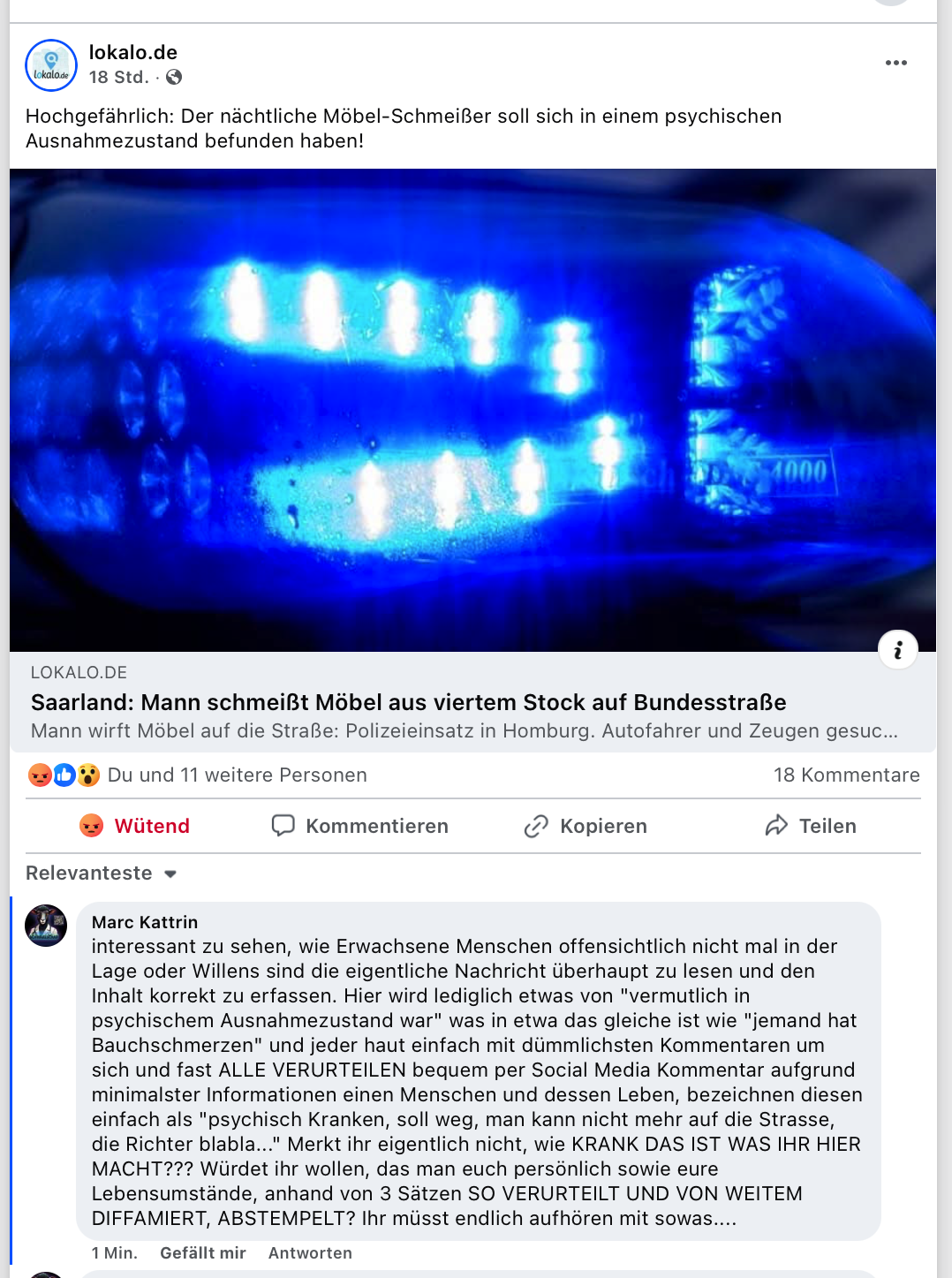Click the globe public visibility icon
Screen dimensions: 952x1278
[175, 77]
